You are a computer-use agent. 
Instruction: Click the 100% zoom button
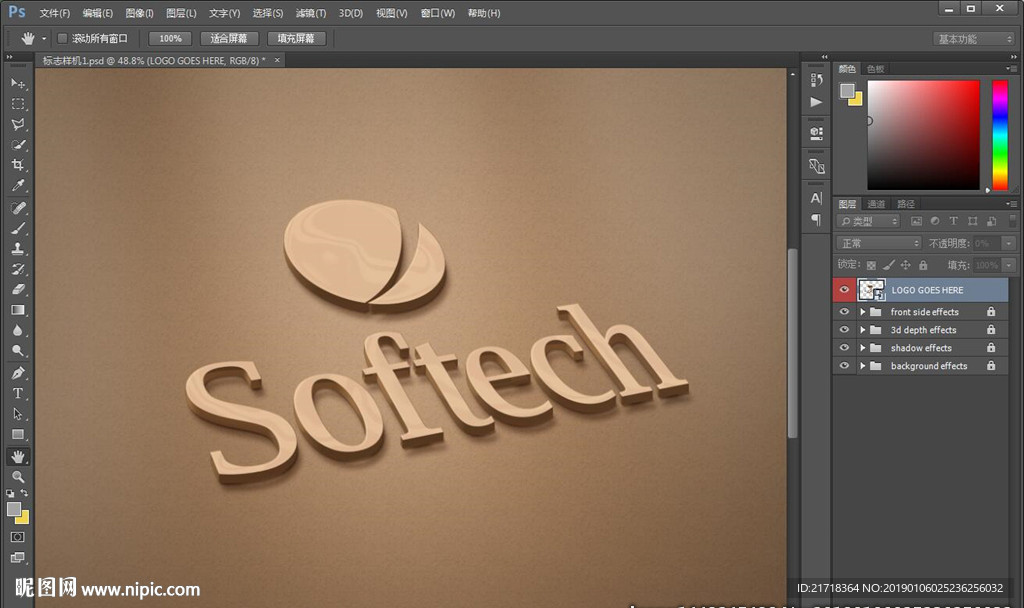tap(170, 39)
